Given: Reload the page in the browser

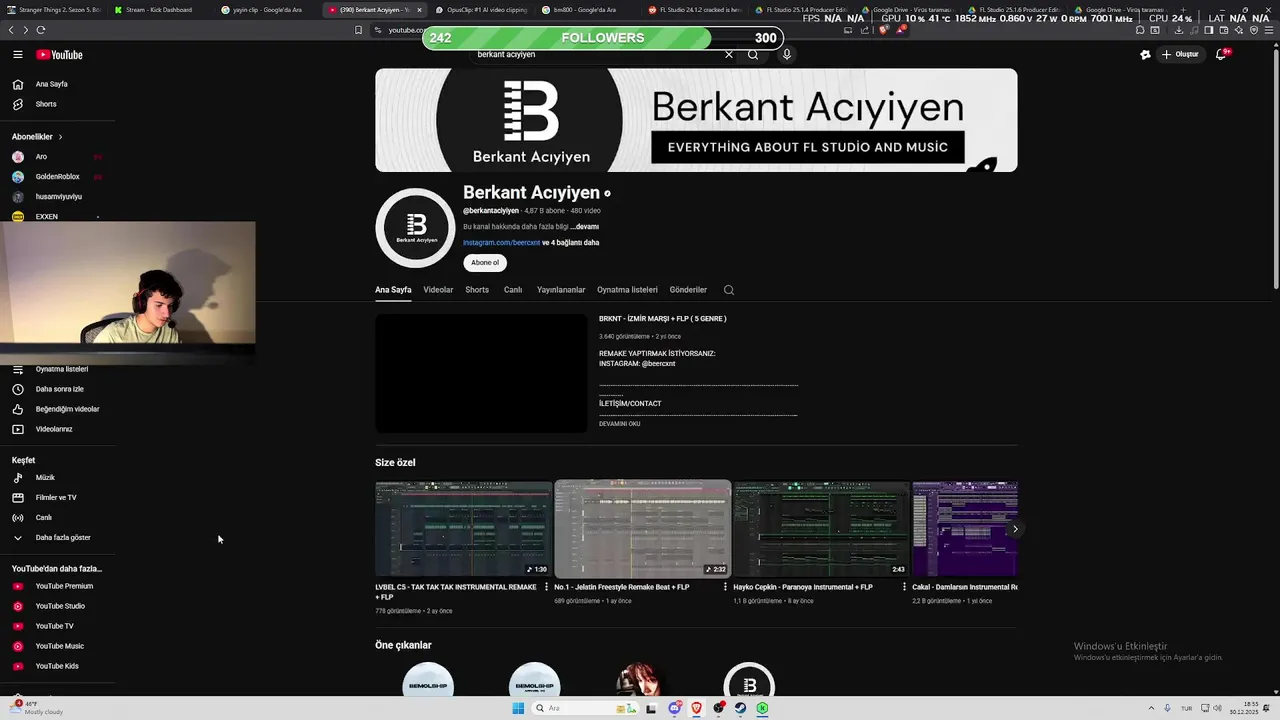Looking at the screenshot, I should tap(41, 30).
